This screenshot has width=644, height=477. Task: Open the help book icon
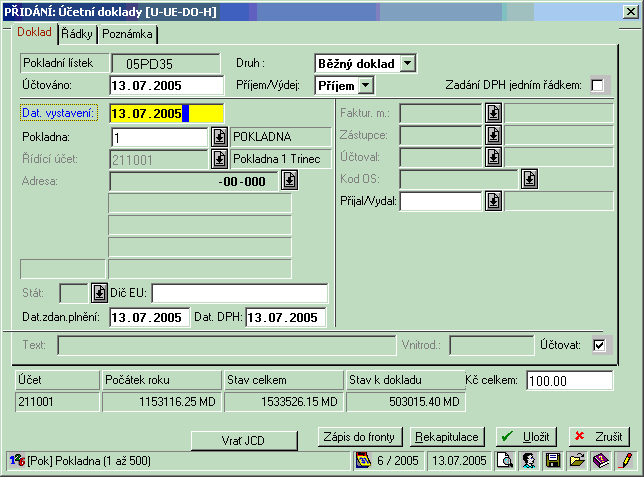click(x=601, y=461)
